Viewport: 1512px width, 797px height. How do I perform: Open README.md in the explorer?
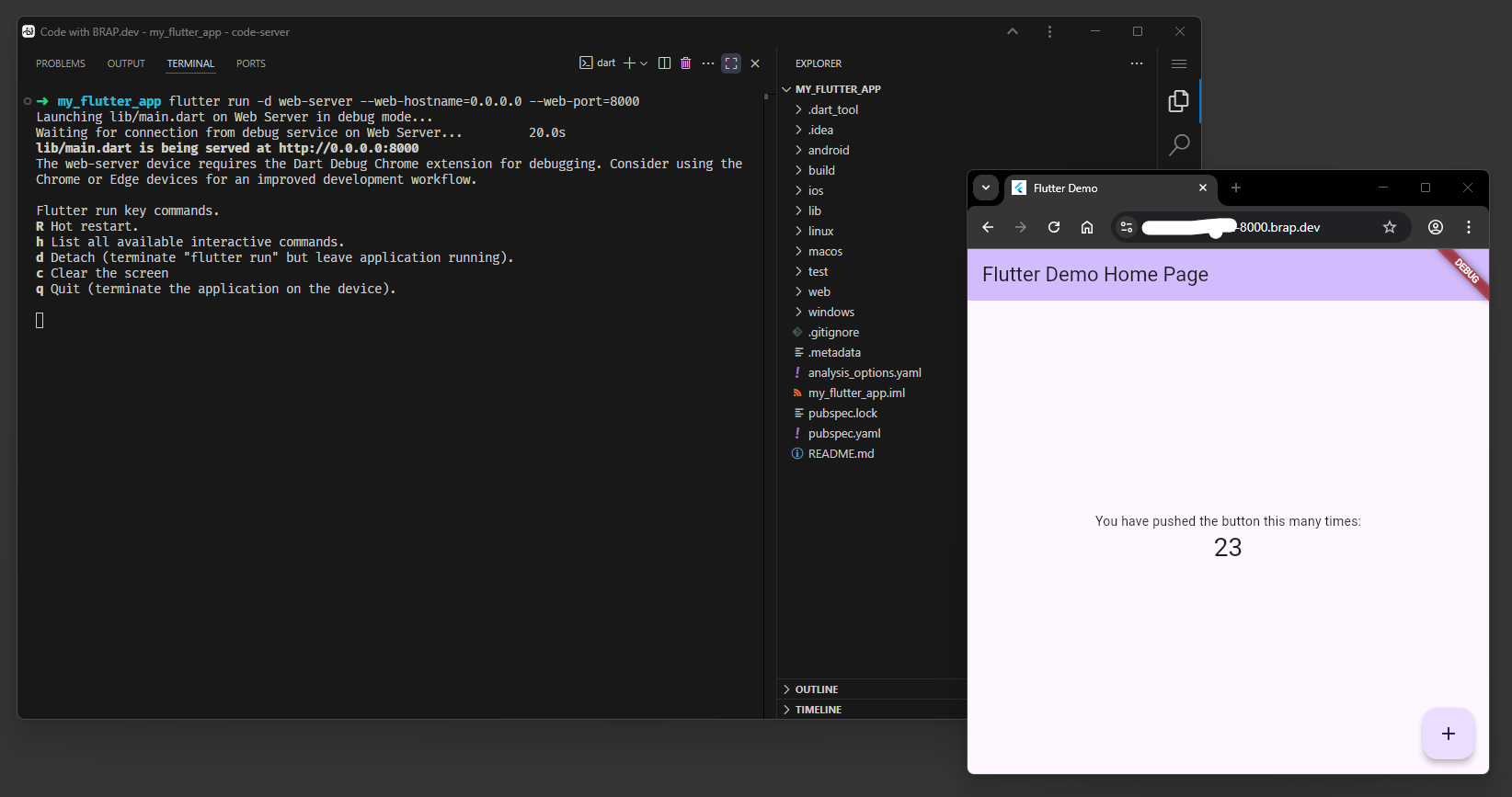click(841, 453)
